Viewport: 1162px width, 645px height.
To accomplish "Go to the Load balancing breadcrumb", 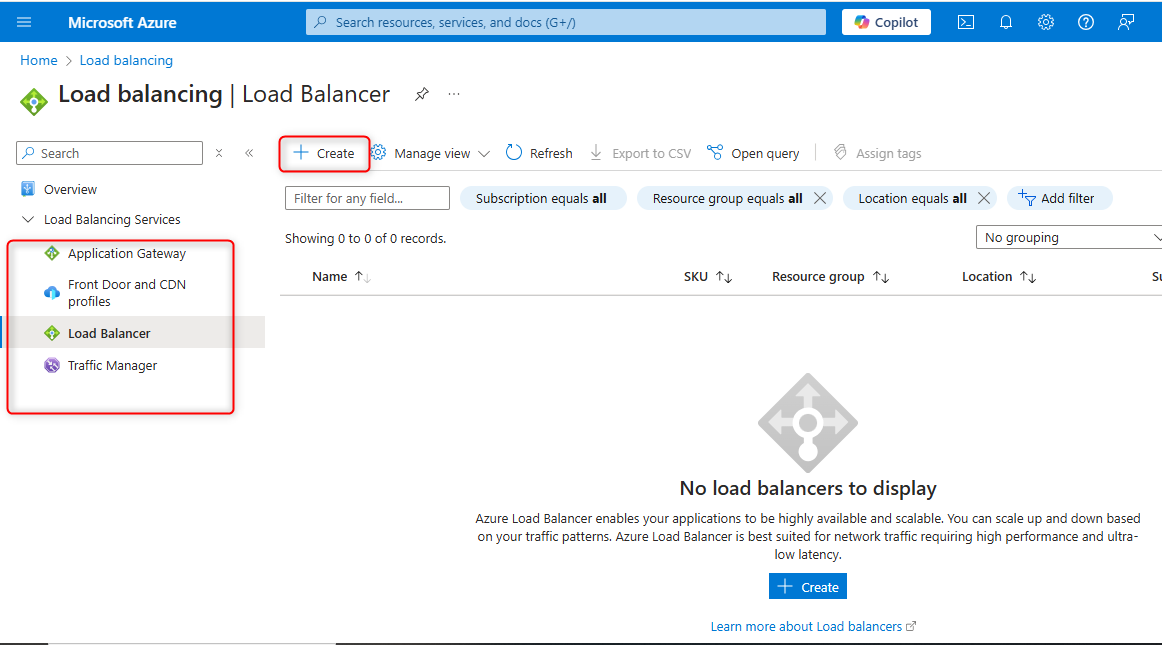I will pos(126,60).
